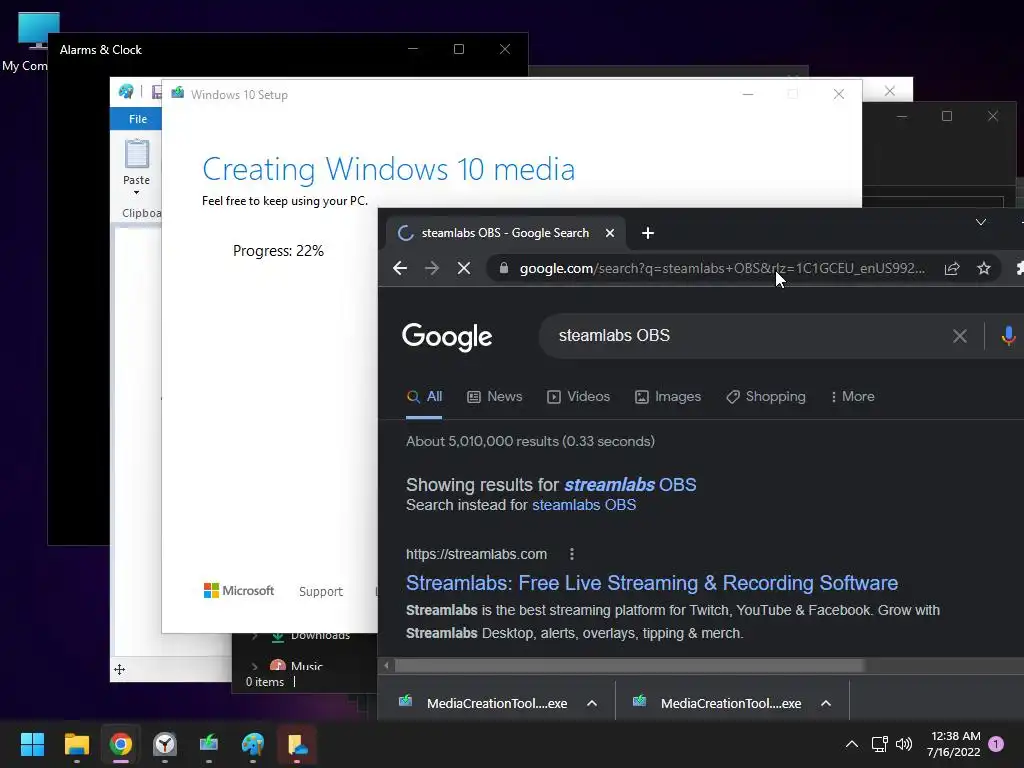Select the All search results tab
Screen dimensions: 1024x768
pos(424,396)
